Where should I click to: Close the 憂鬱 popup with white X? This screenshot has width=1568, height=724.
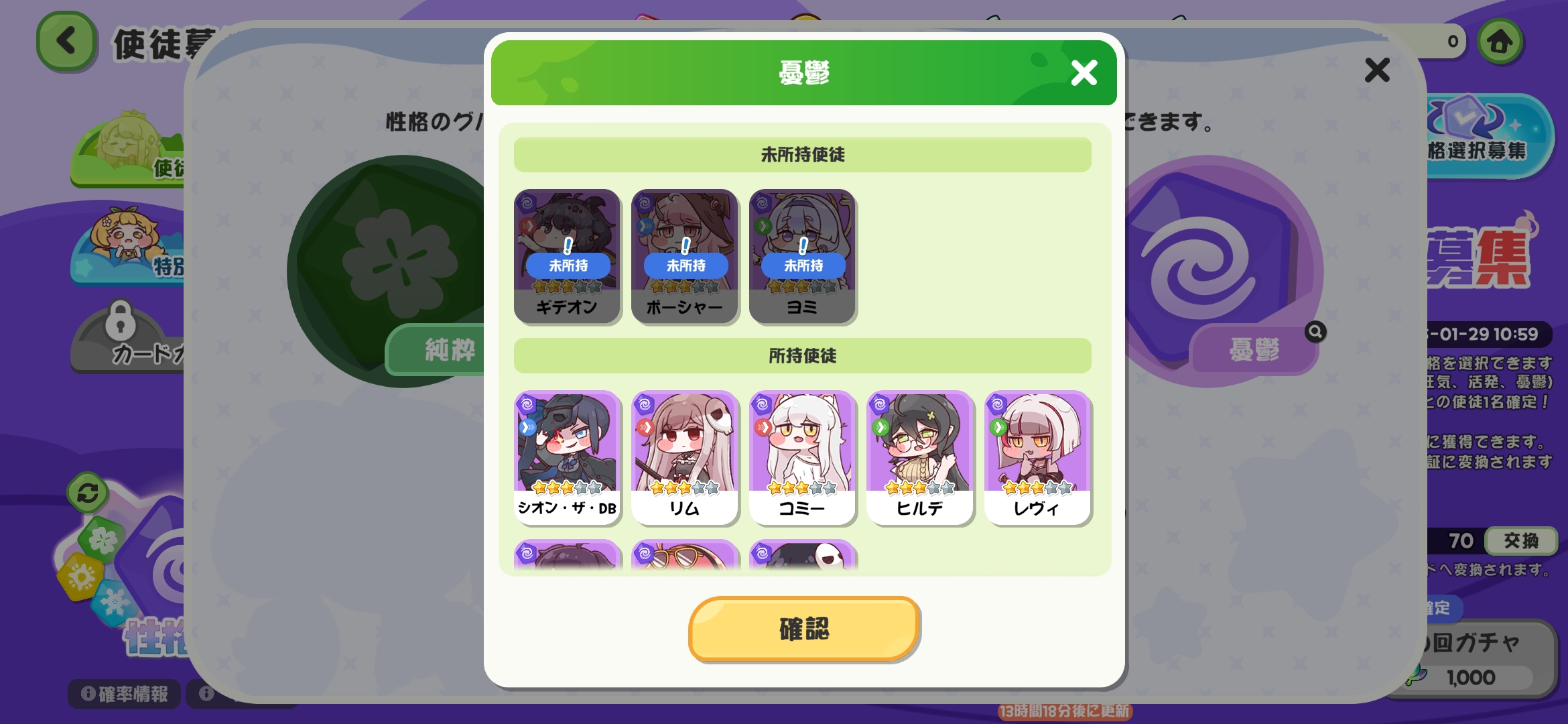(1084, 72)
